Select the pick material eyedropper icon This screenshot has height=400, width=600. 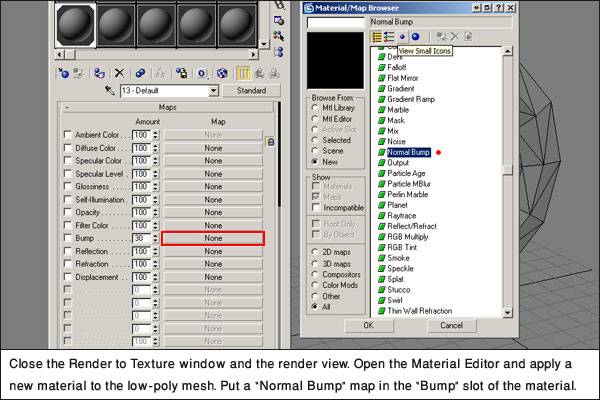click(x=109, y=90)
